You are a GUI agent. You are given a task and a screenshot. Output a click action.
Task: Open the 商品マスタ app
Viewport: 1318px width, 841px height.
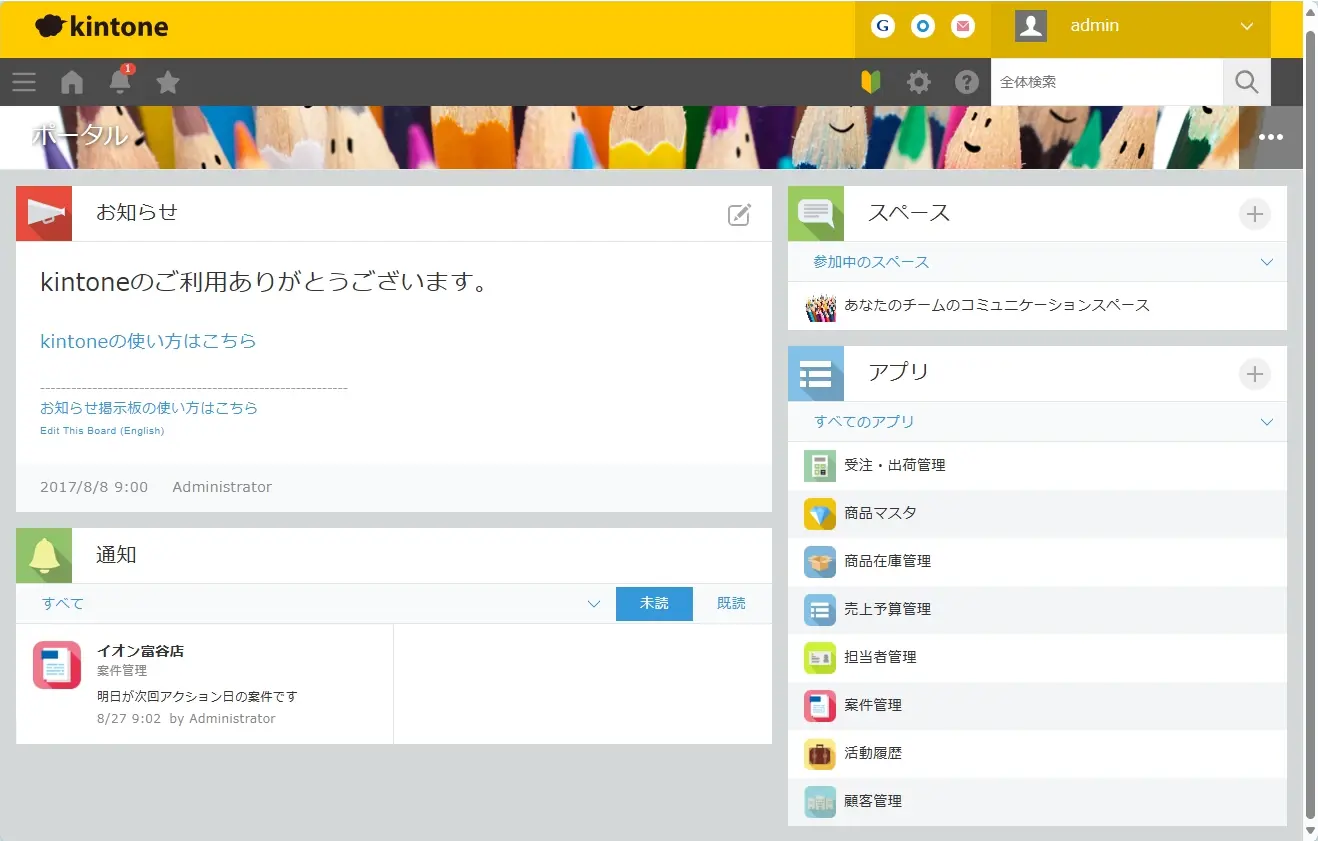tap(1037, 514)
